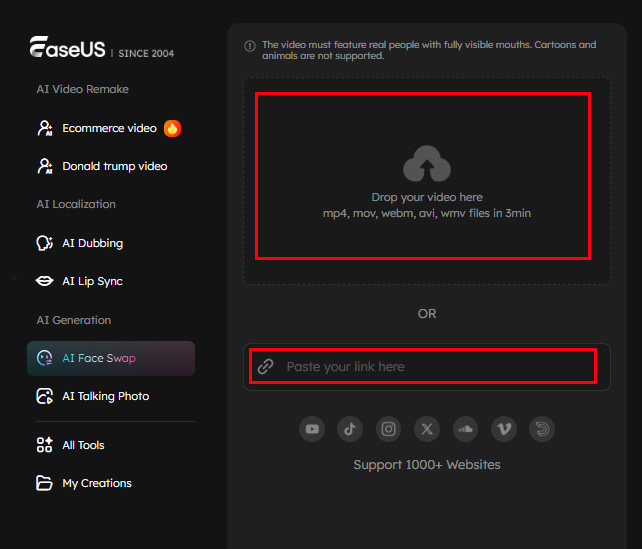Click the AI Face Swap face icon
This screenshot has width=642, height=549.
click(45, 358)
